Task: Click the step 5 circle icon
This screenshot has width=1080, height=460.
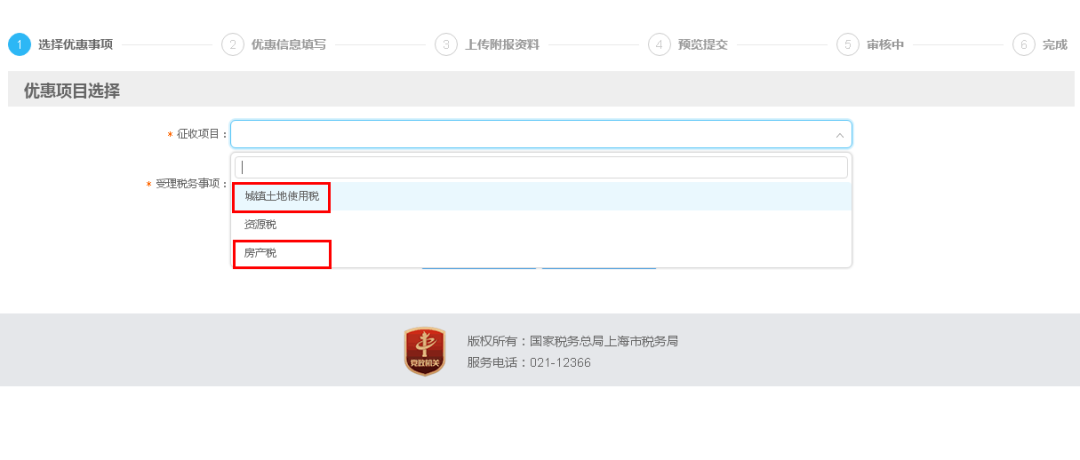Action: pos(848,45)
